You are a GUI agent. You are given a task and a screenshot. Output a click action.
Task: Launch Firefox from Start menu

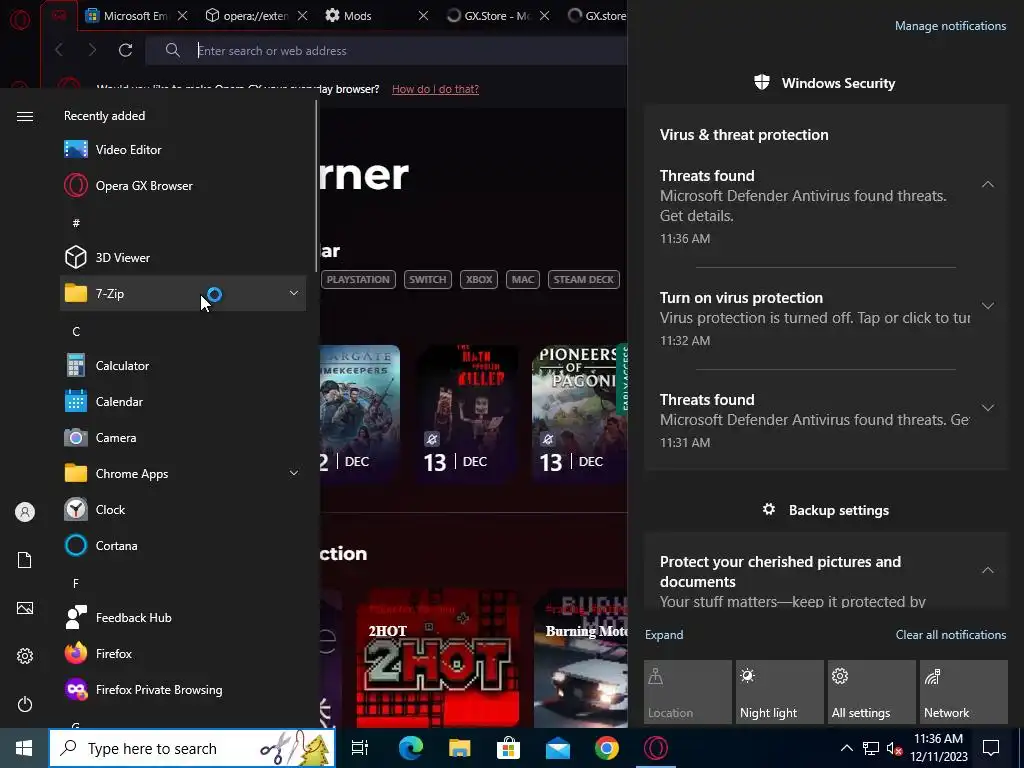coord(183,653)
